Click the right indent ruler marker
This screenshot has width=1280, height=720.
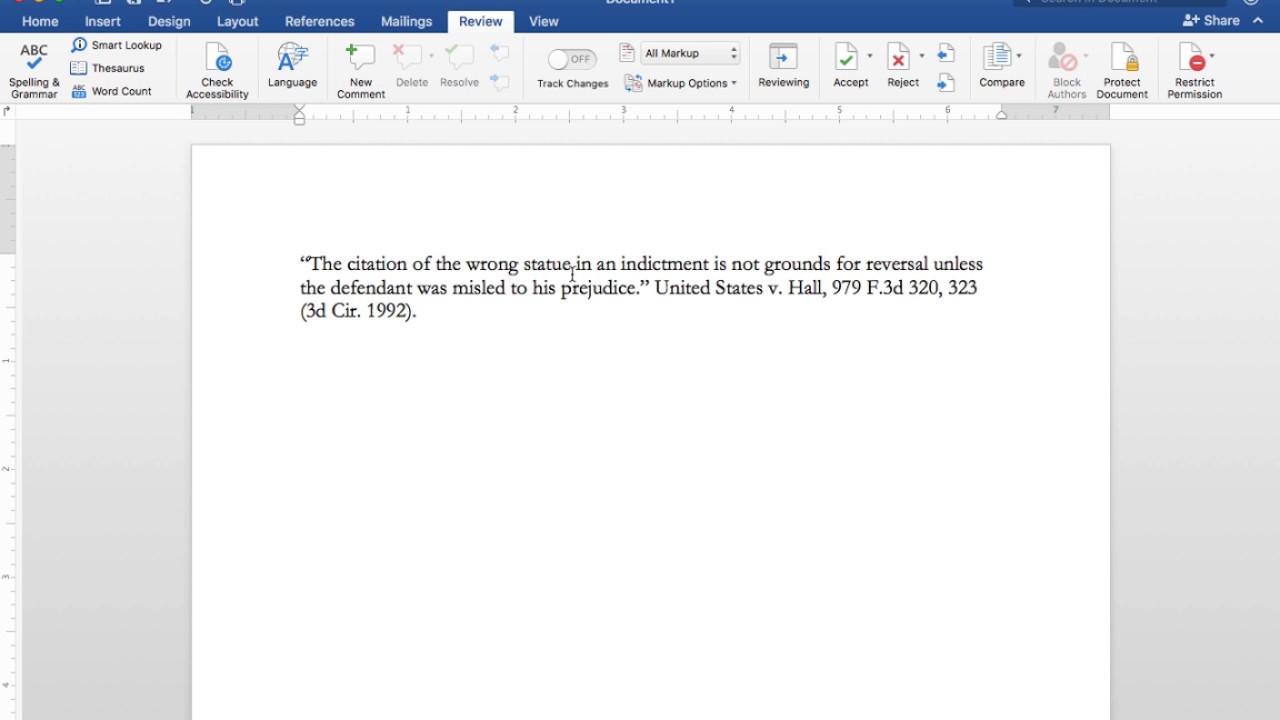pos(1001,115)
